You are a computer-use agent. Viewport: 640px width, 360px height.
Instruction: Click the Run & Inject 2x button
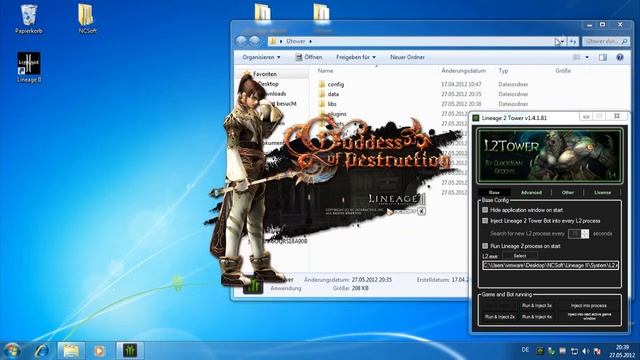[x=500, y=317]
